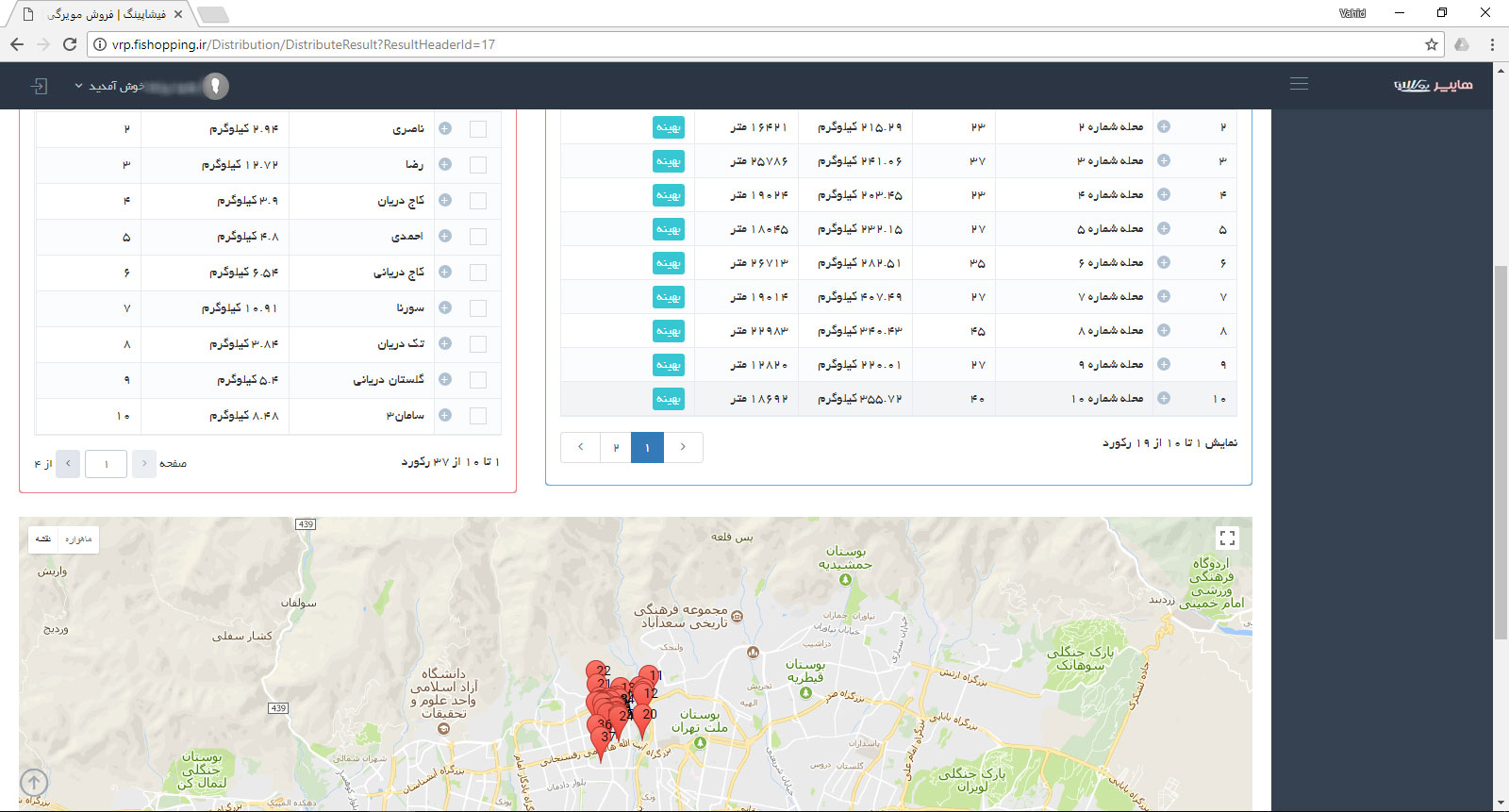Expand the محله شماره ۱۰ row
The image size is (1509, 812).
pos(1164,399)
